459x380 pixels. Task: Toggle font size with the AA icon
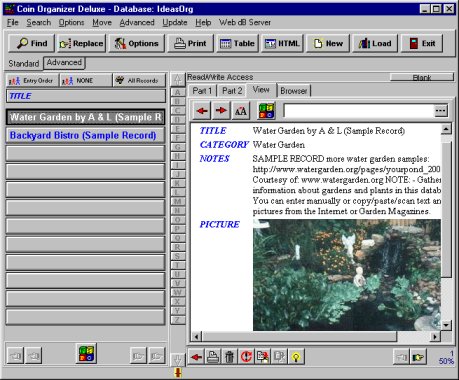click(241, 111)
